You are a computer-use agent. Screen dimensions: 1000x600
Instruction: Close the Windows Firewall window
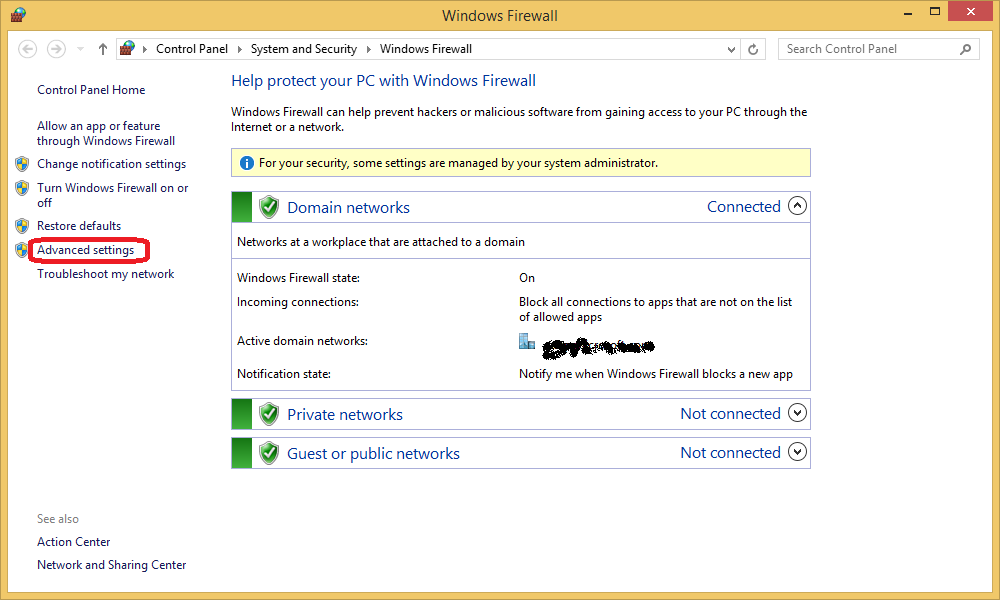[x=971, y=11]
